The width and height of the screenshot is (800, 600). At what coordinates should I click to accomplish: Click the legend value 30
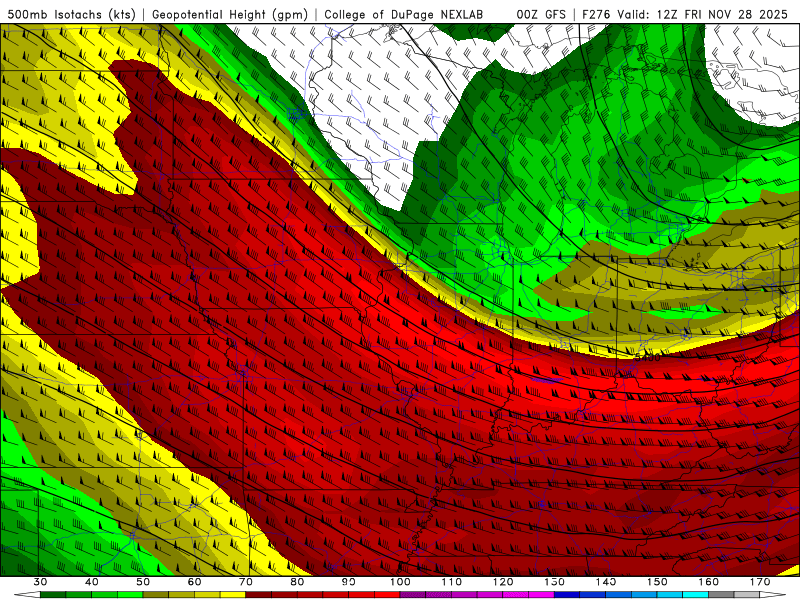[x=40, y=582]
